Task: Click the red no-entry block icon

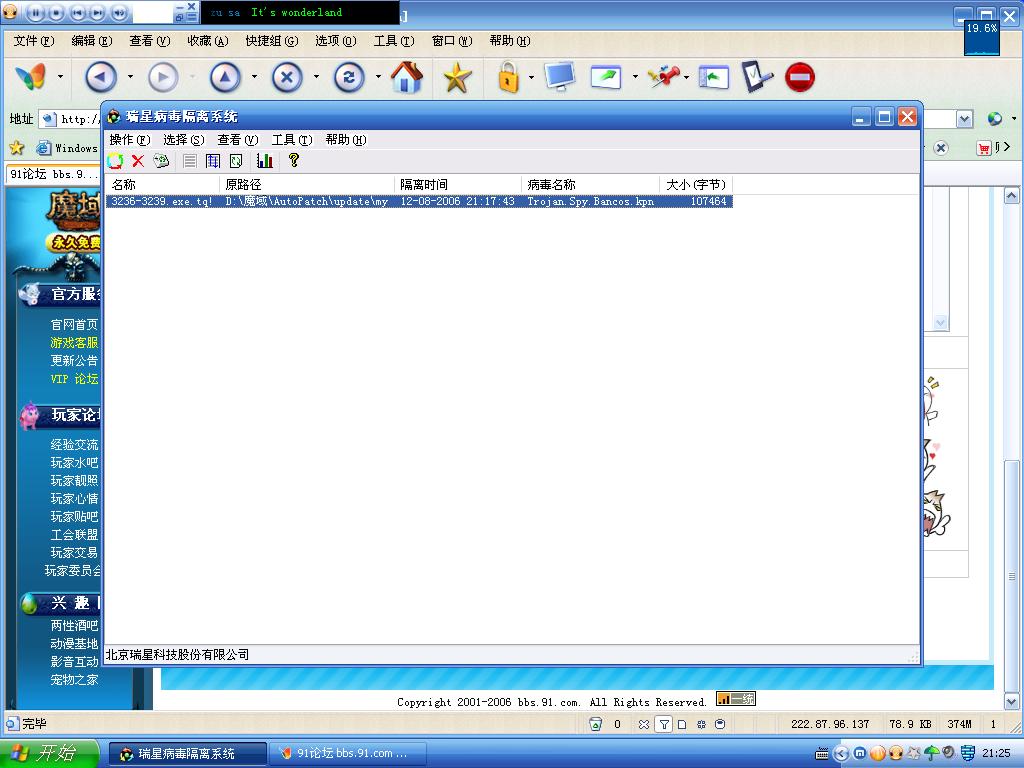Action: (800, 77)
